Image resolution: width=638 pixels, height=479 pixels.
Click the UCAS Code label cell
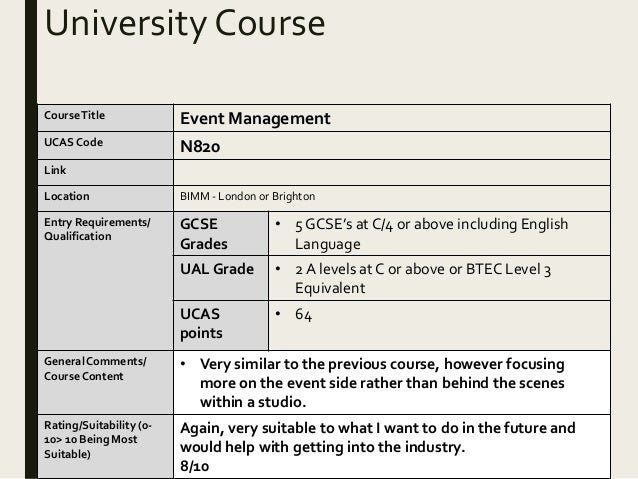click(x=105, y=146)
